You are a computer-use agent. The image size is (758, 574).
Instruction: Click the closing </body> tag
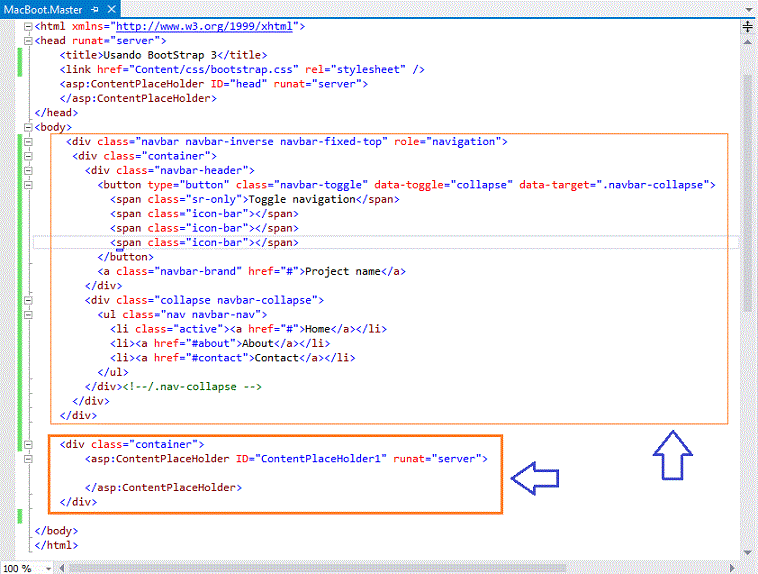(x=56, y=530)
